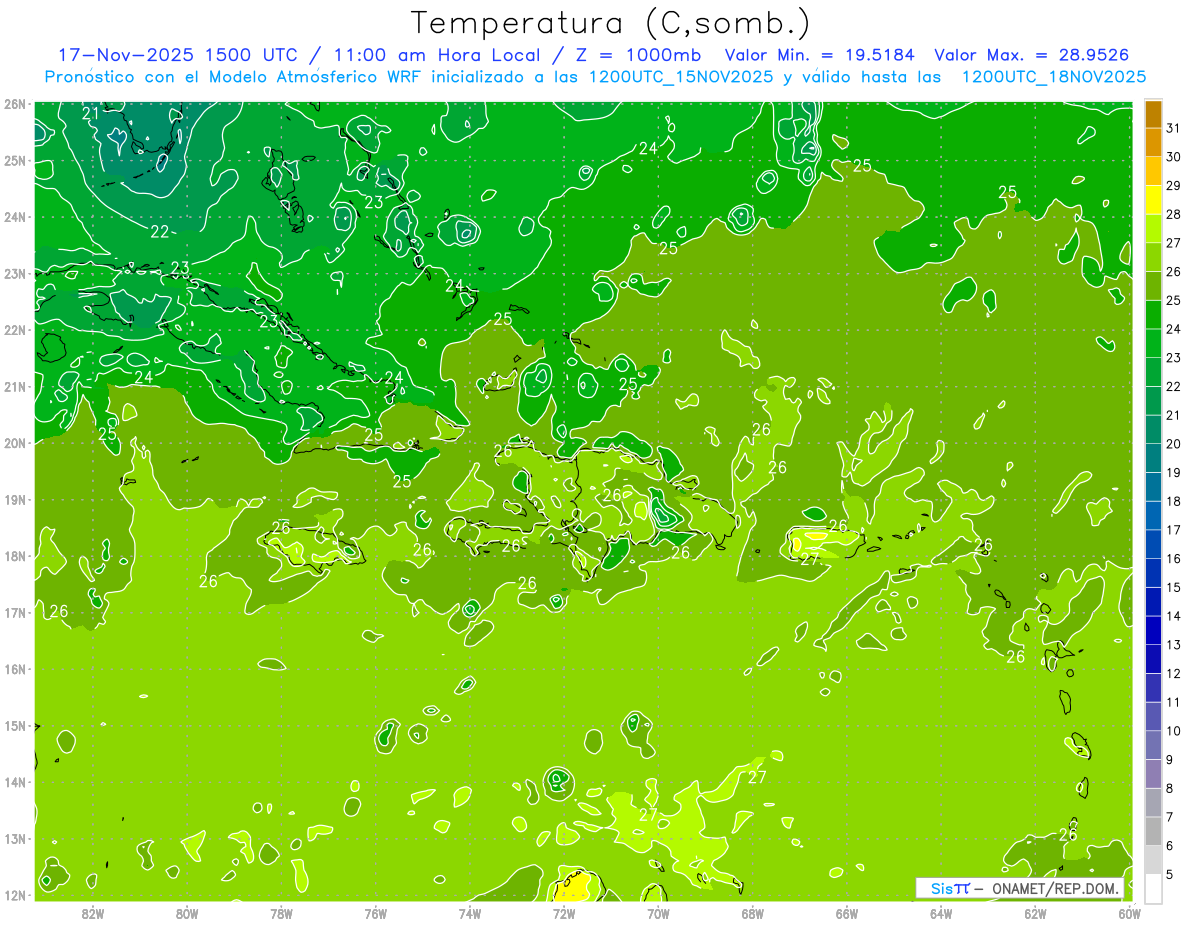
Task: Select the "Valor Min. = 19.5184" text
Action: tap(820, 55)
